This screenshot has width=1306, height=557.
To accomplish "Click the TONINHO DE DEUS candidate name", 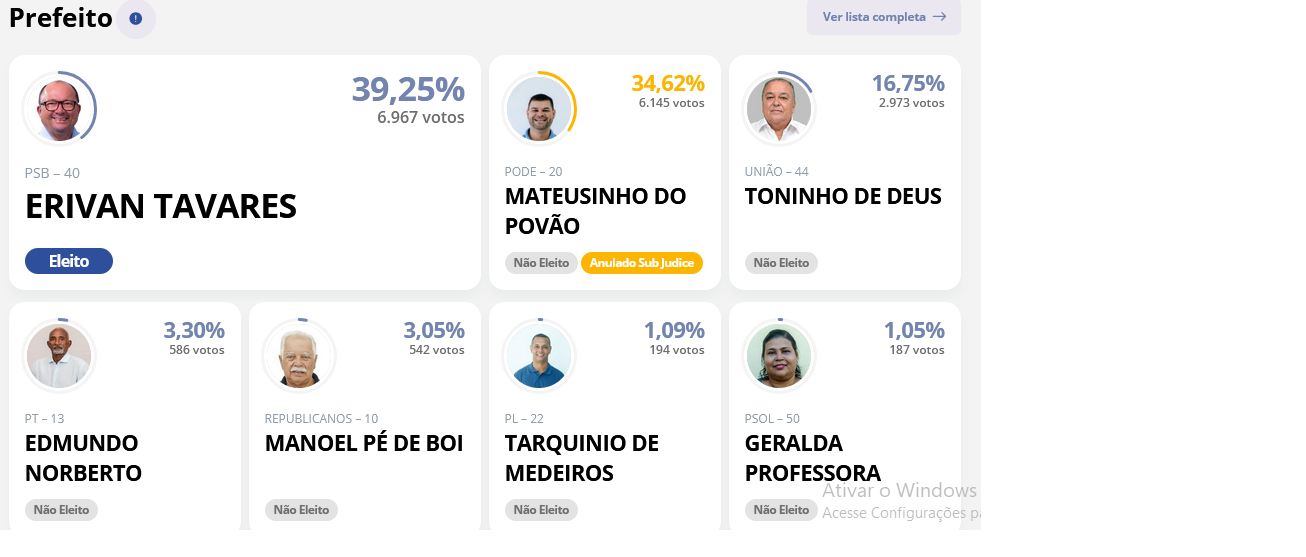I will point(843,196).
